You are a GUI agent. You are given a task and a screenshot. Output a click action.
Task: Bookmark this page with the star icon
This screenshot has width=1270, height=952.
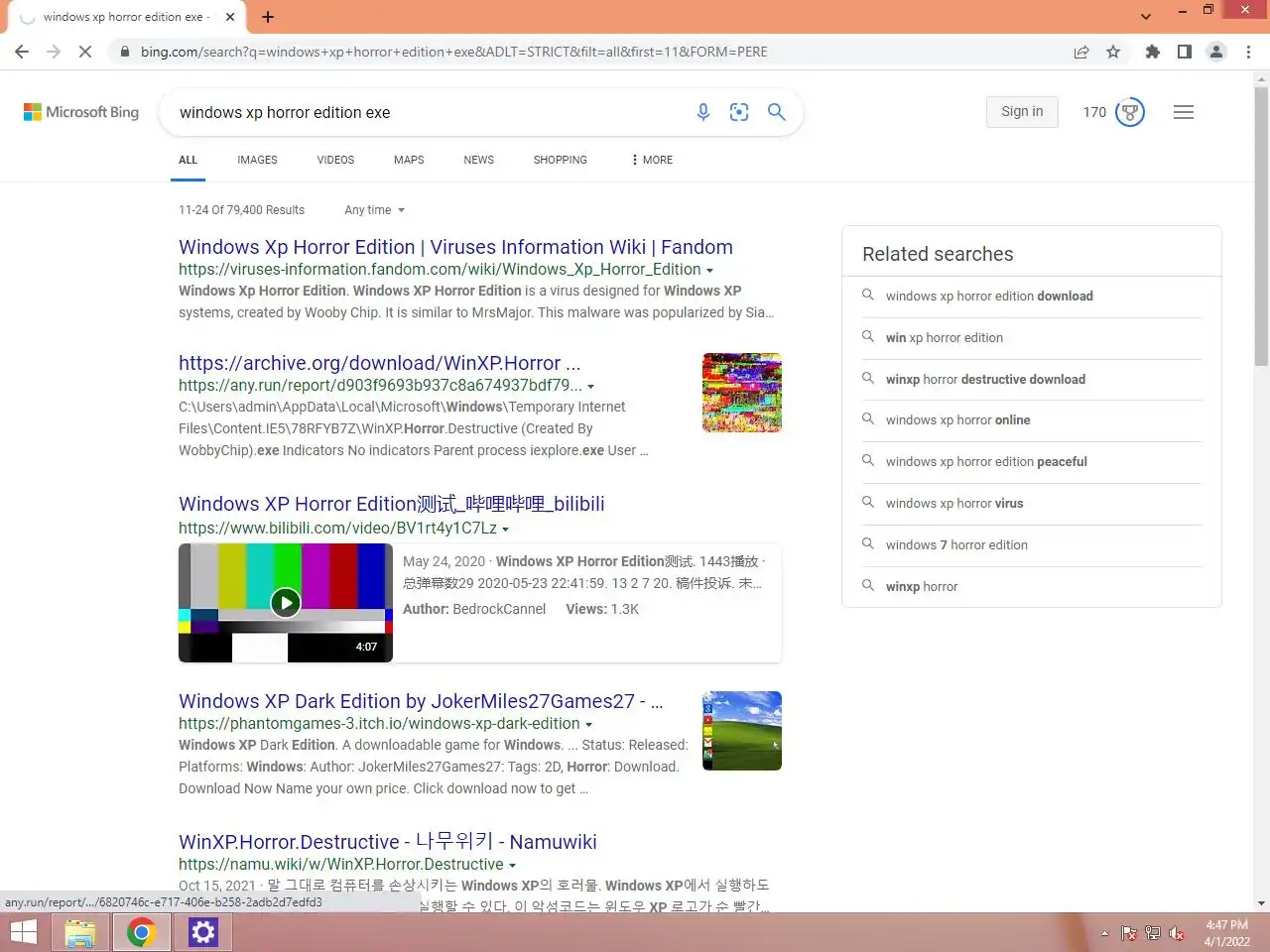tap(1113, 52)
